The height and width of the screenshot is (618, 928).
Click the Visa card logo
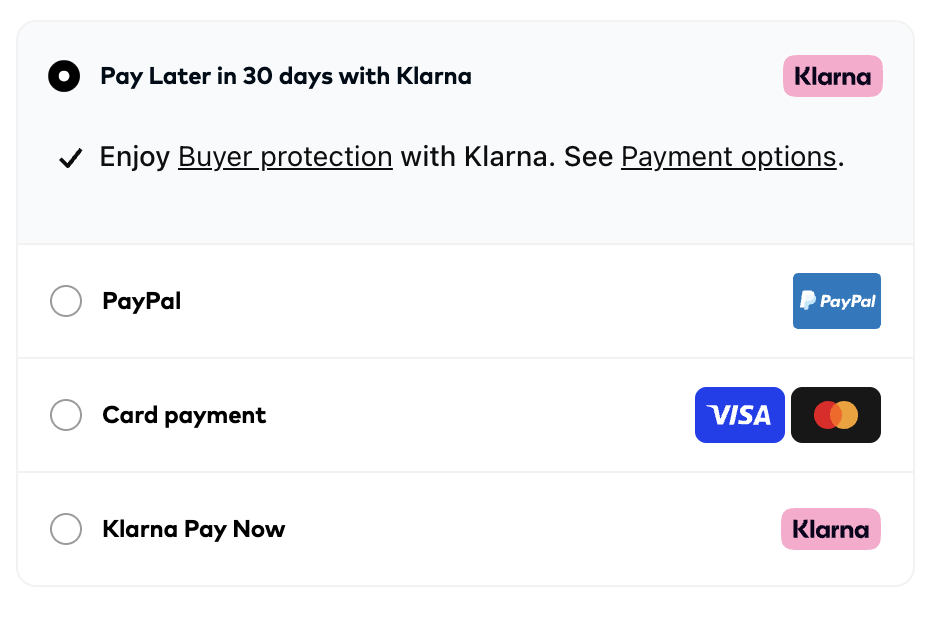click(x=739, y=415)
